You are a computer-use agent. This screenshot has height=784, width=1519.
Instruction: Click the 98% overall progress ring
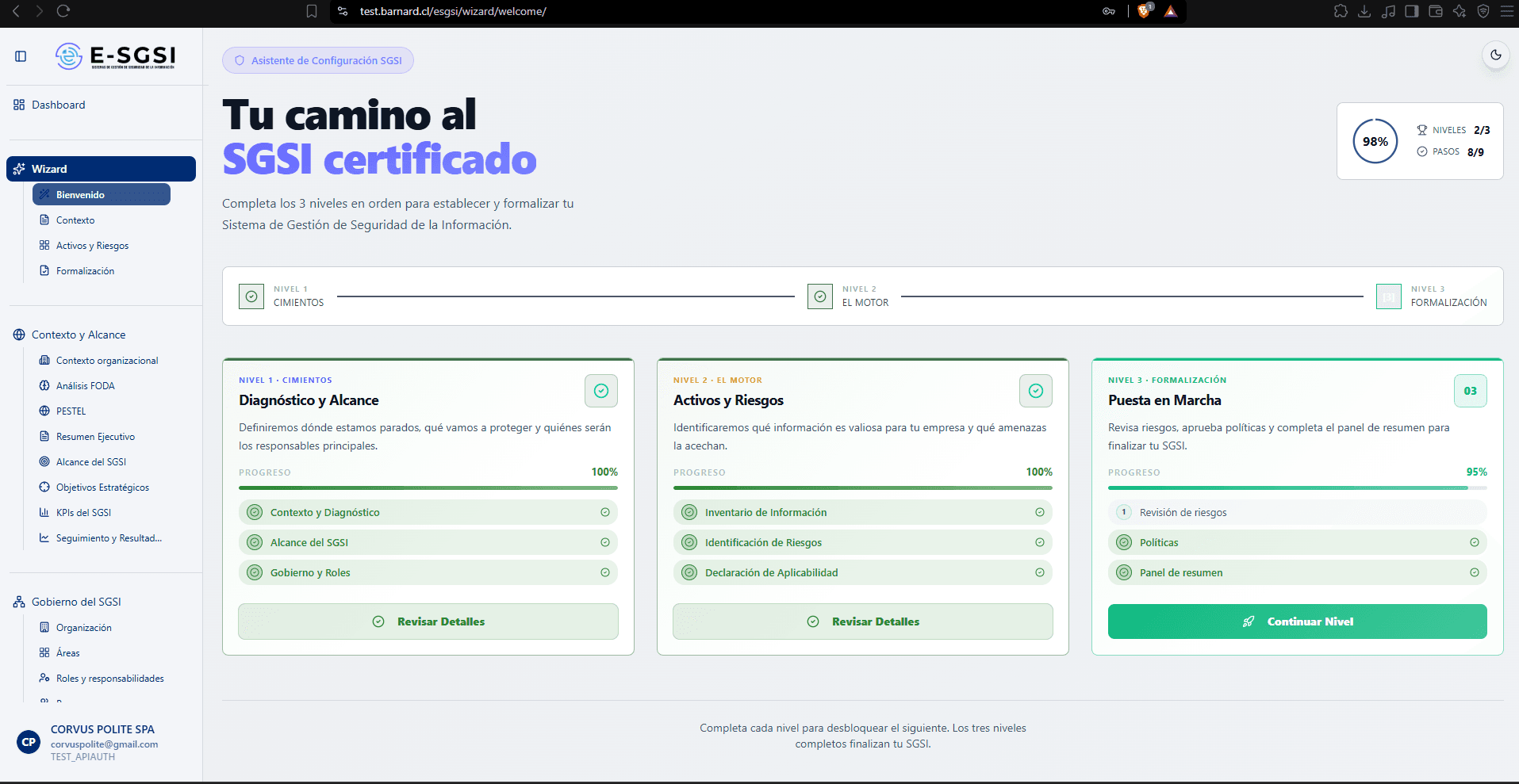(x=1375, y=141)
